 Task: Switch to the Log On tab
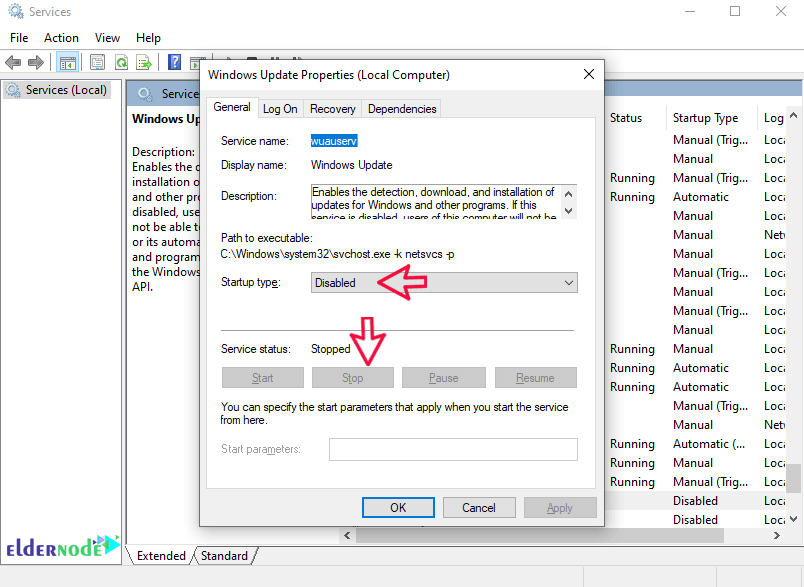click(280, 109)
